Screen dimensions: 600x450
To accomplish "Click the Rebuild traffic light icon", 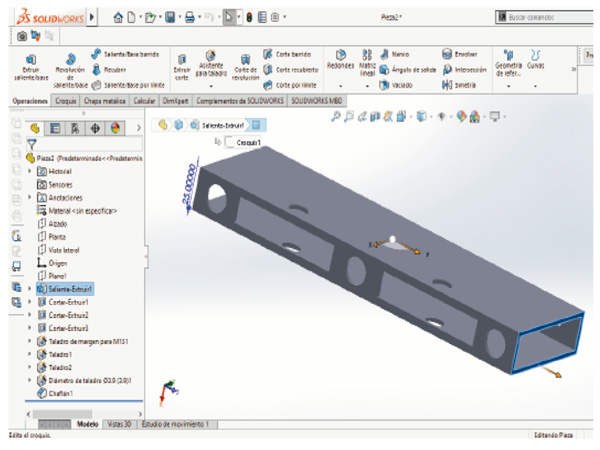I will point(249,17).
